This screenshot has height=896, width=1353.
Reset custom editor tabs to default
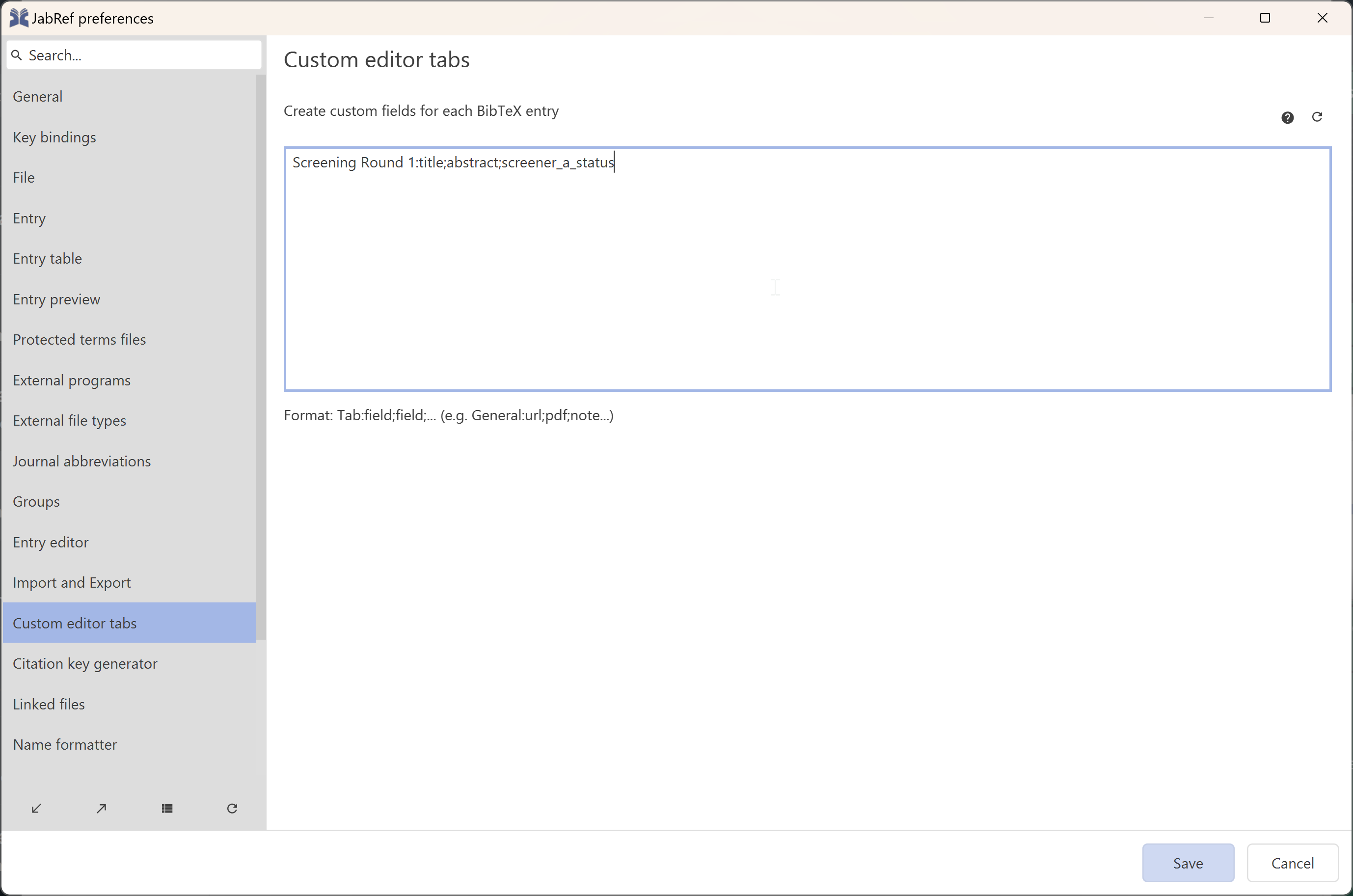[x=1317, y=116]
